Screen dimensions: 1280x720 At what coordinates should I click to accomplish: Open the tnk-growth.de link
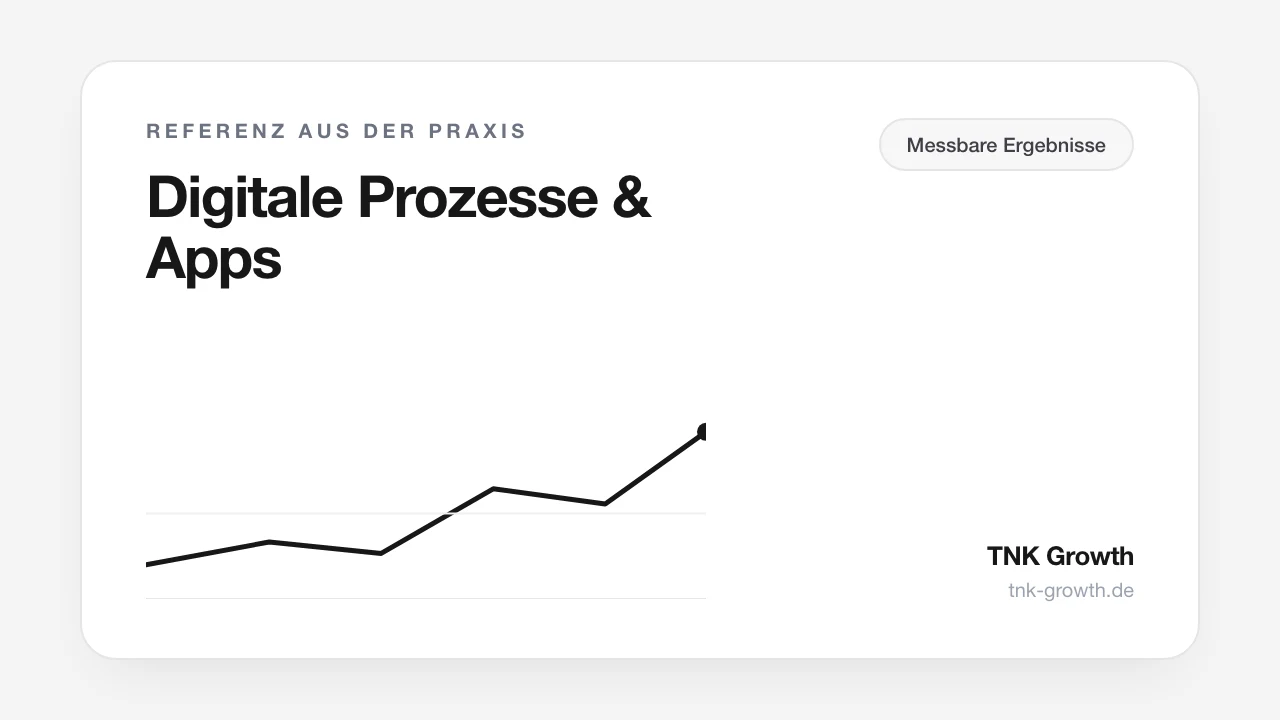(1071, 590)
